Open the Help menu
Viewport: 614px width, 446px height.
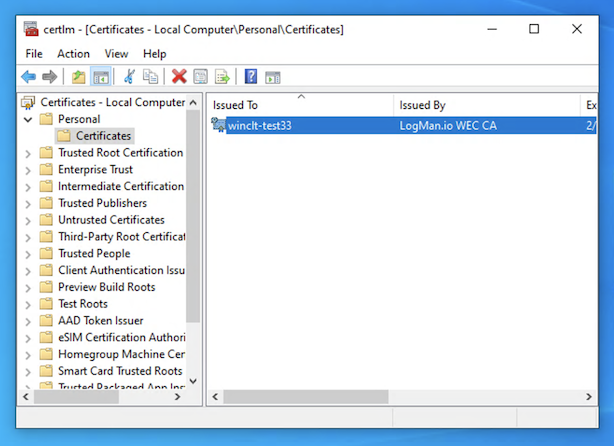155,54
